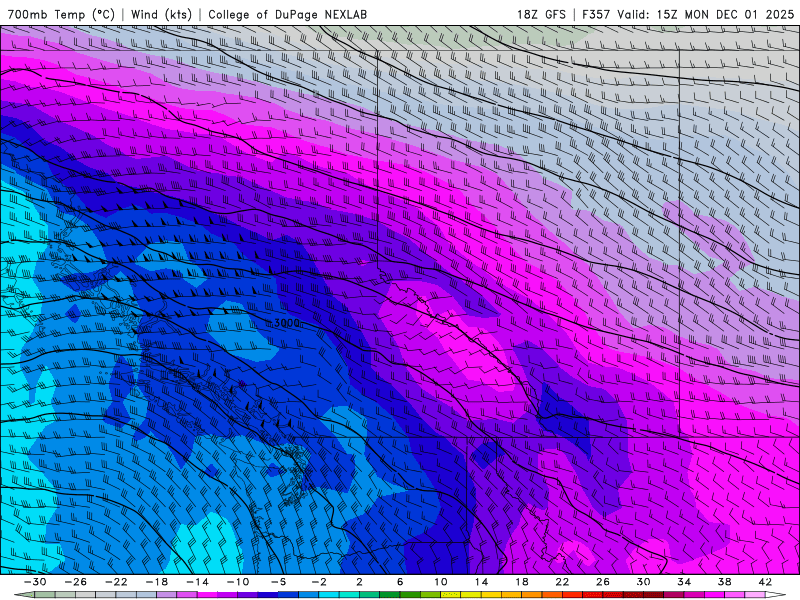Select the 22 temperature scale value

pos(562,582)
